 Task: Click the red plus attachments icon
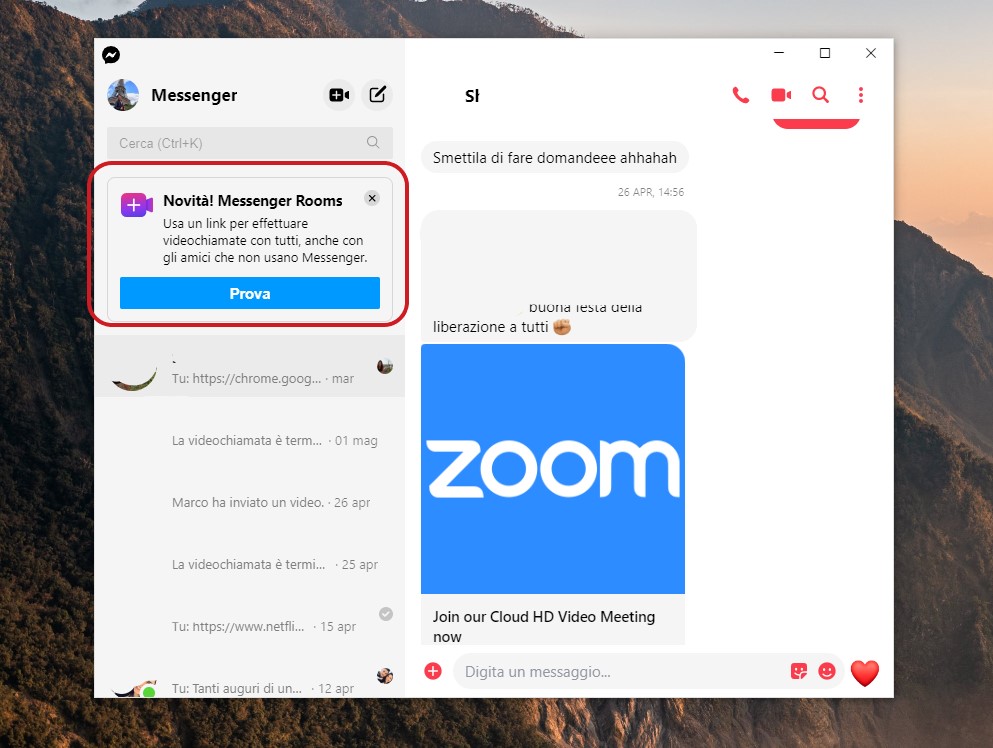pyautogui.click(x=433, y=671)
